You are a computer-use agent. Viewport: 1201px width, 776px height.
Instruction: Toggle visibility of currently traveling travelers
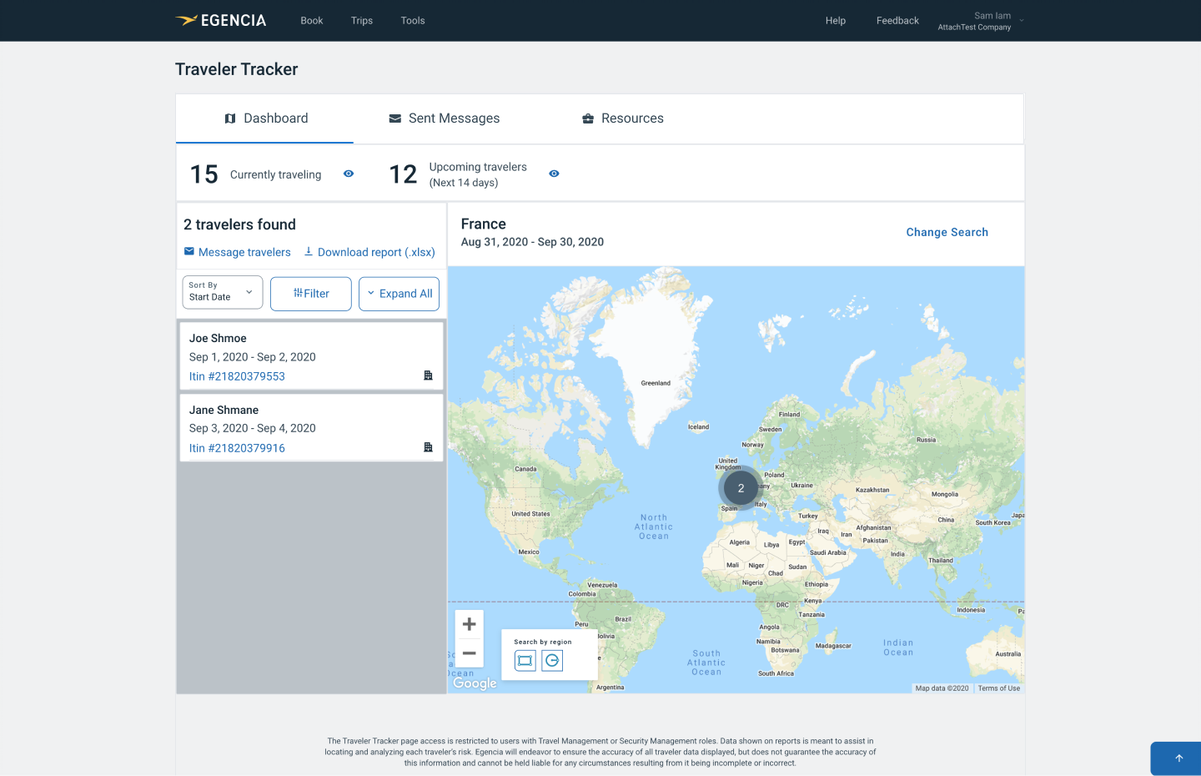coord(349,174)
